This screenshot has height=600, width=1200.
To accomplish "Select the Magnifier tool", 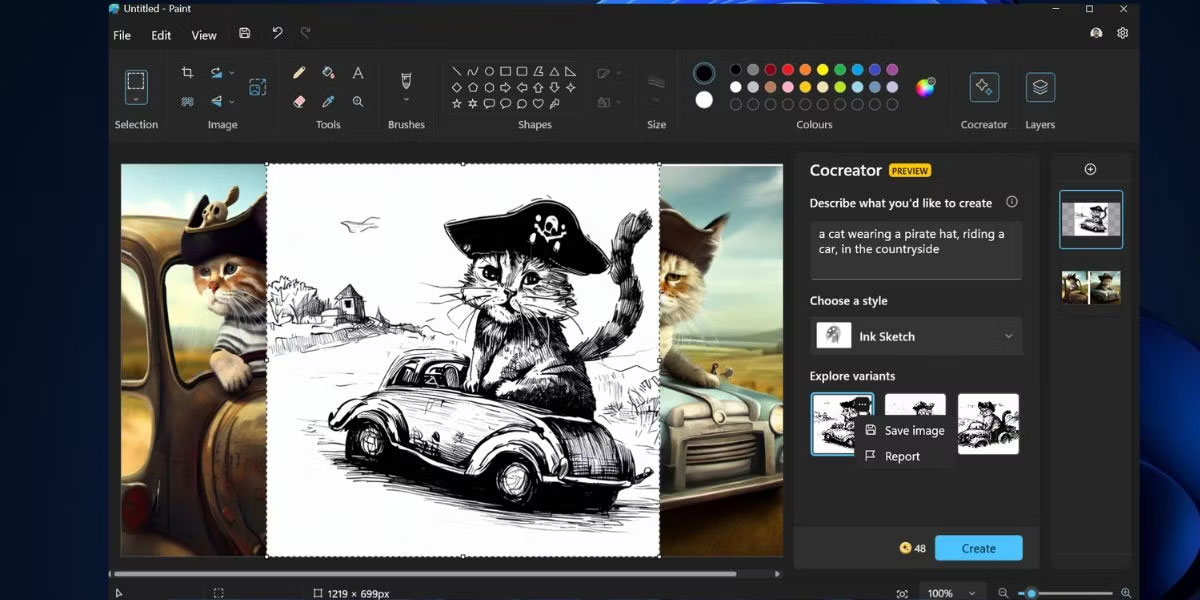I will (x=359, y=100).
